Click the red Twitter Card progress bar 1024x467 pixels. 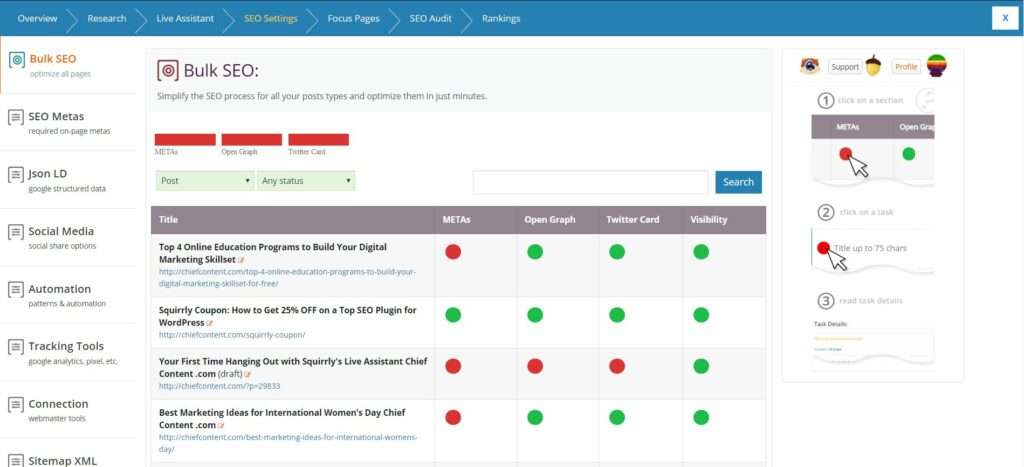coord(318,140)
